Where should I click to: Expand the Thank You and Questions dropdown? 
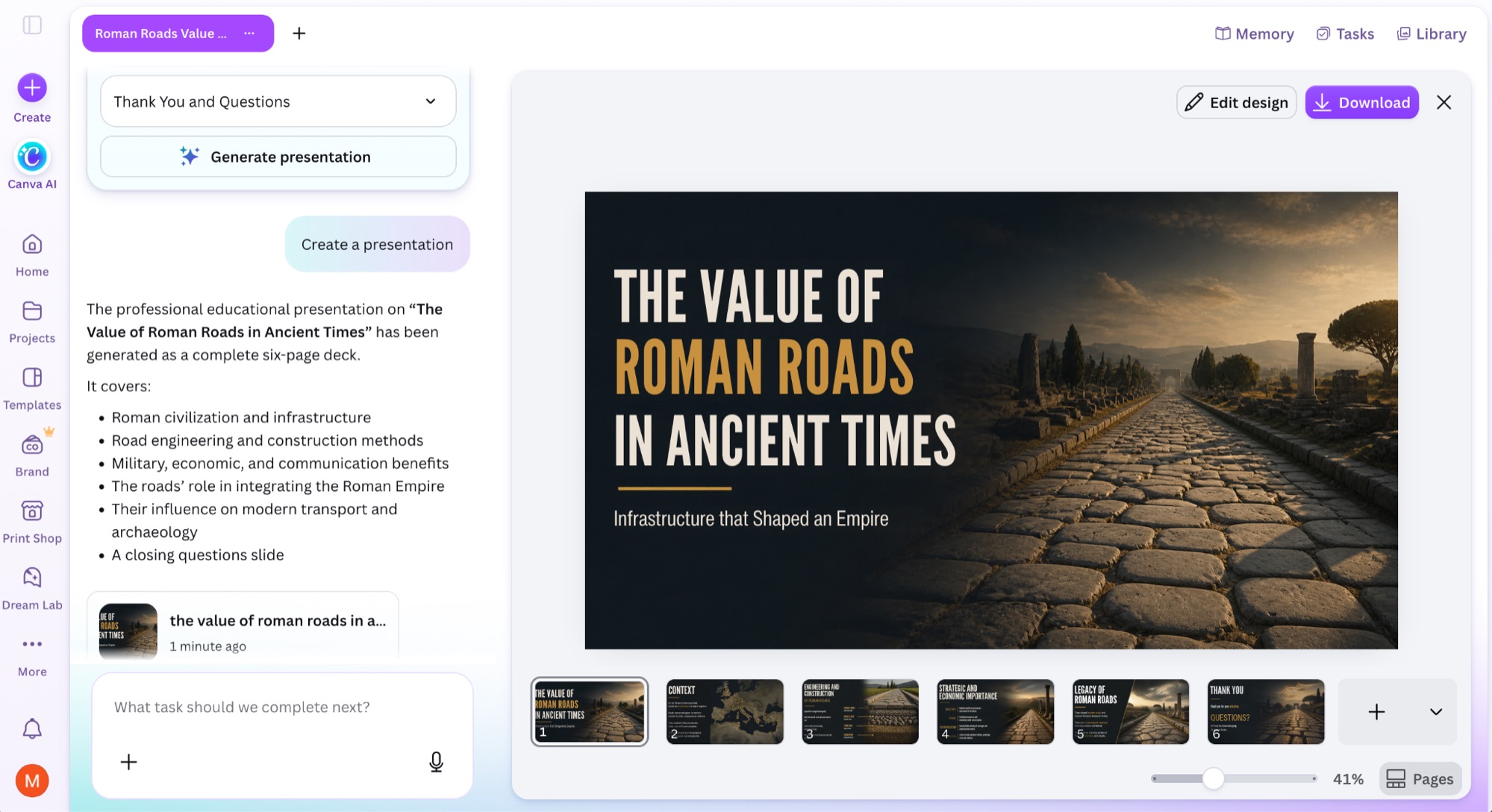tap(278, 101)
